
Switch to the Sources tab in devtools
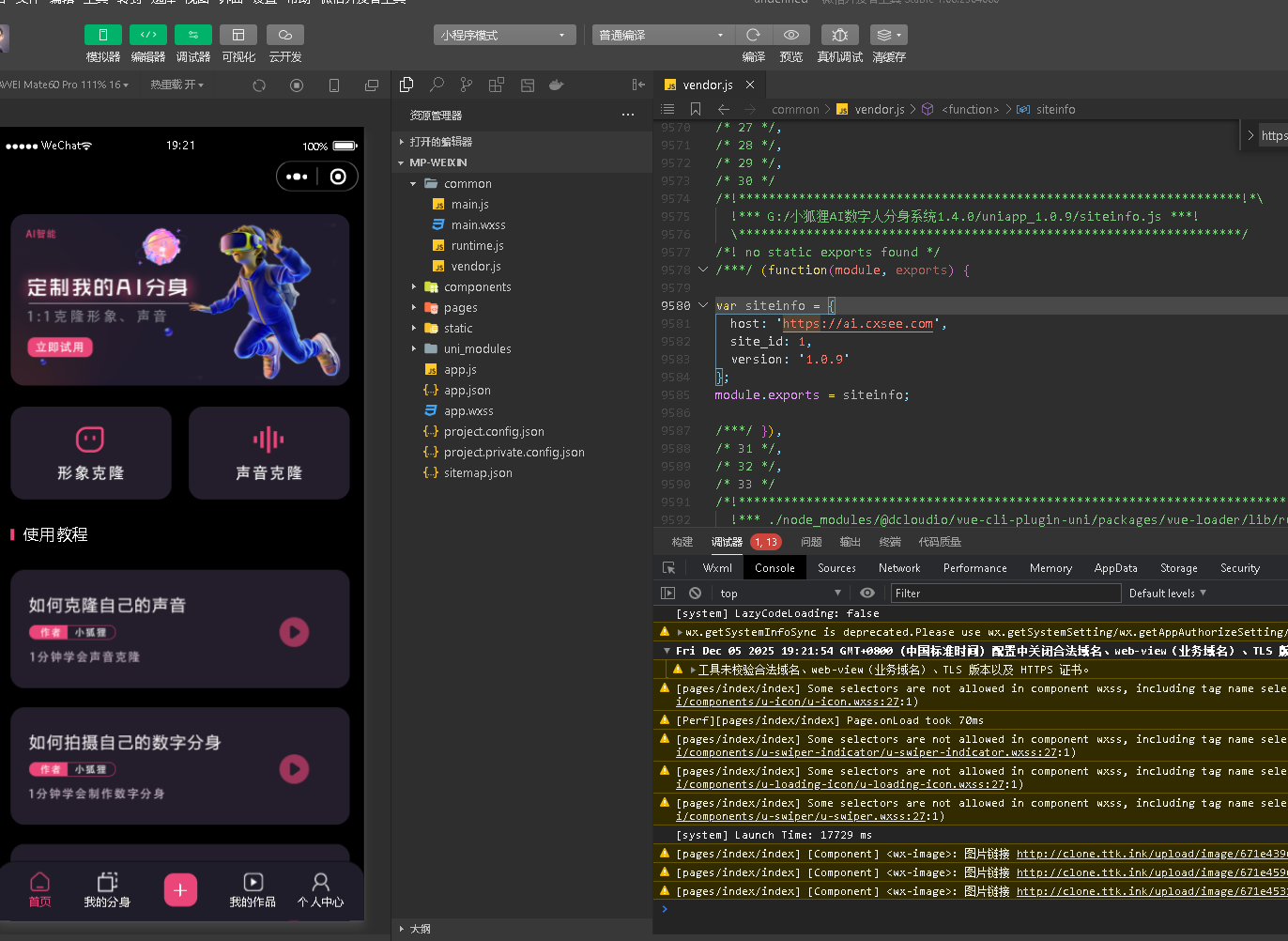click(x=836, y=568)
